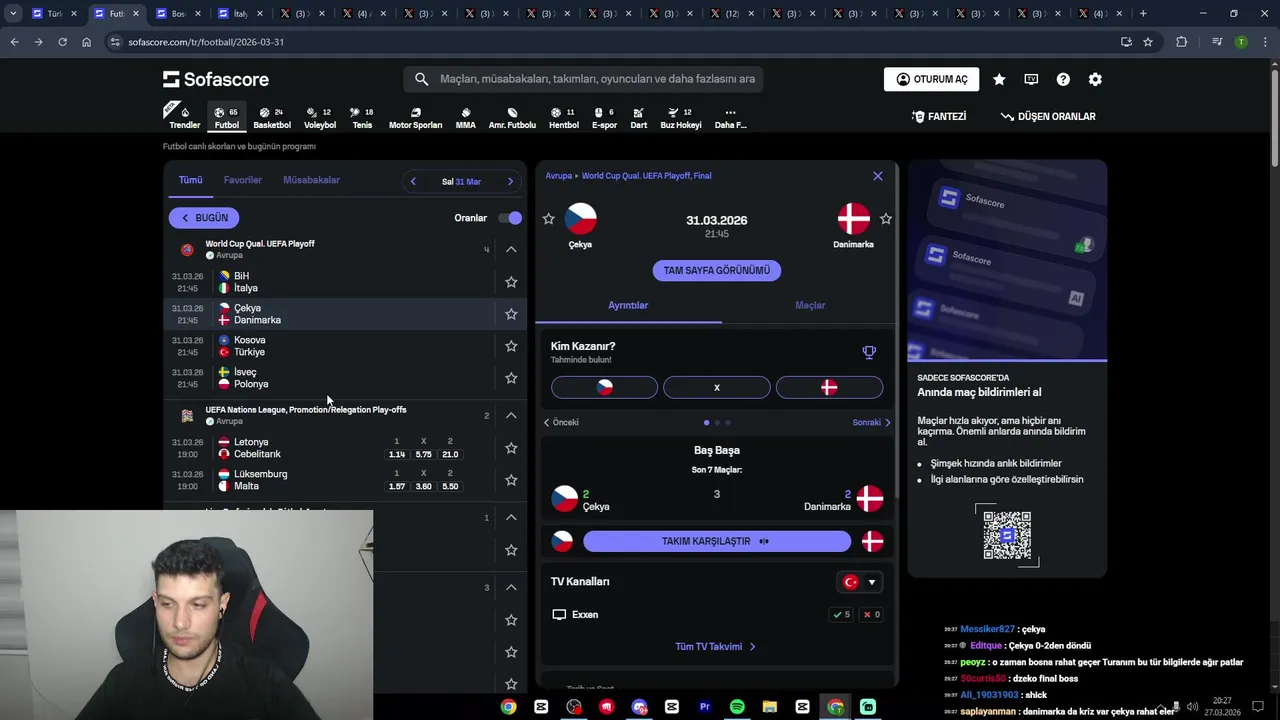Select the Voleybol sport icon
1280x720 pixels.
(320, 118)
